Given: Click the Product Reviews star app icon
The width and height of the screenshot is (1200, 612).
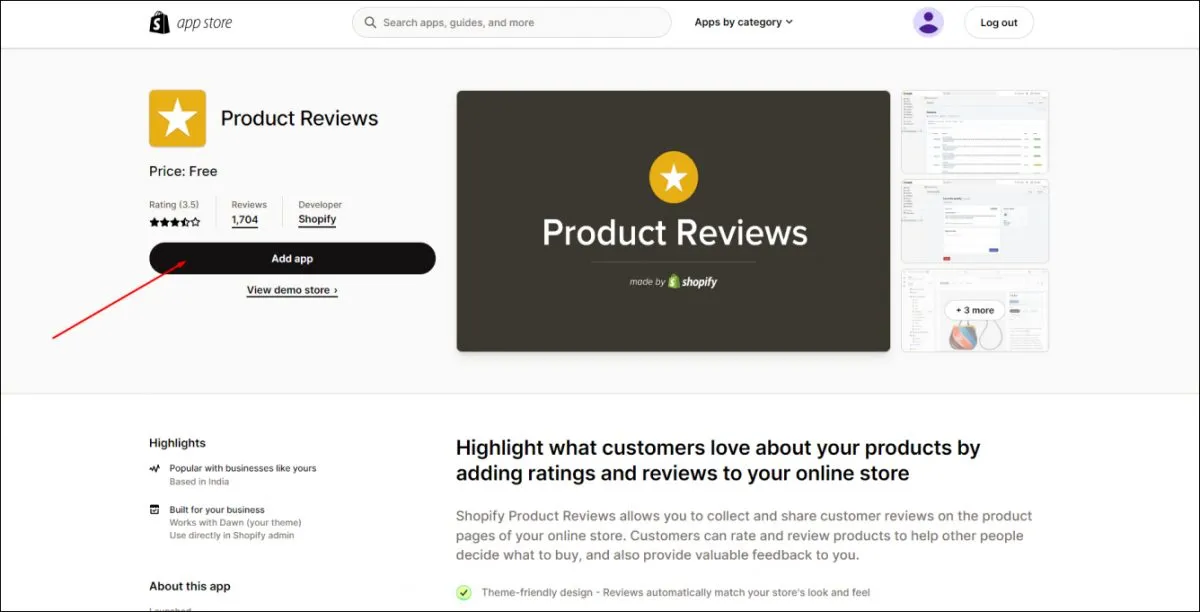Looking at the screenshot, I should [177, 118].
